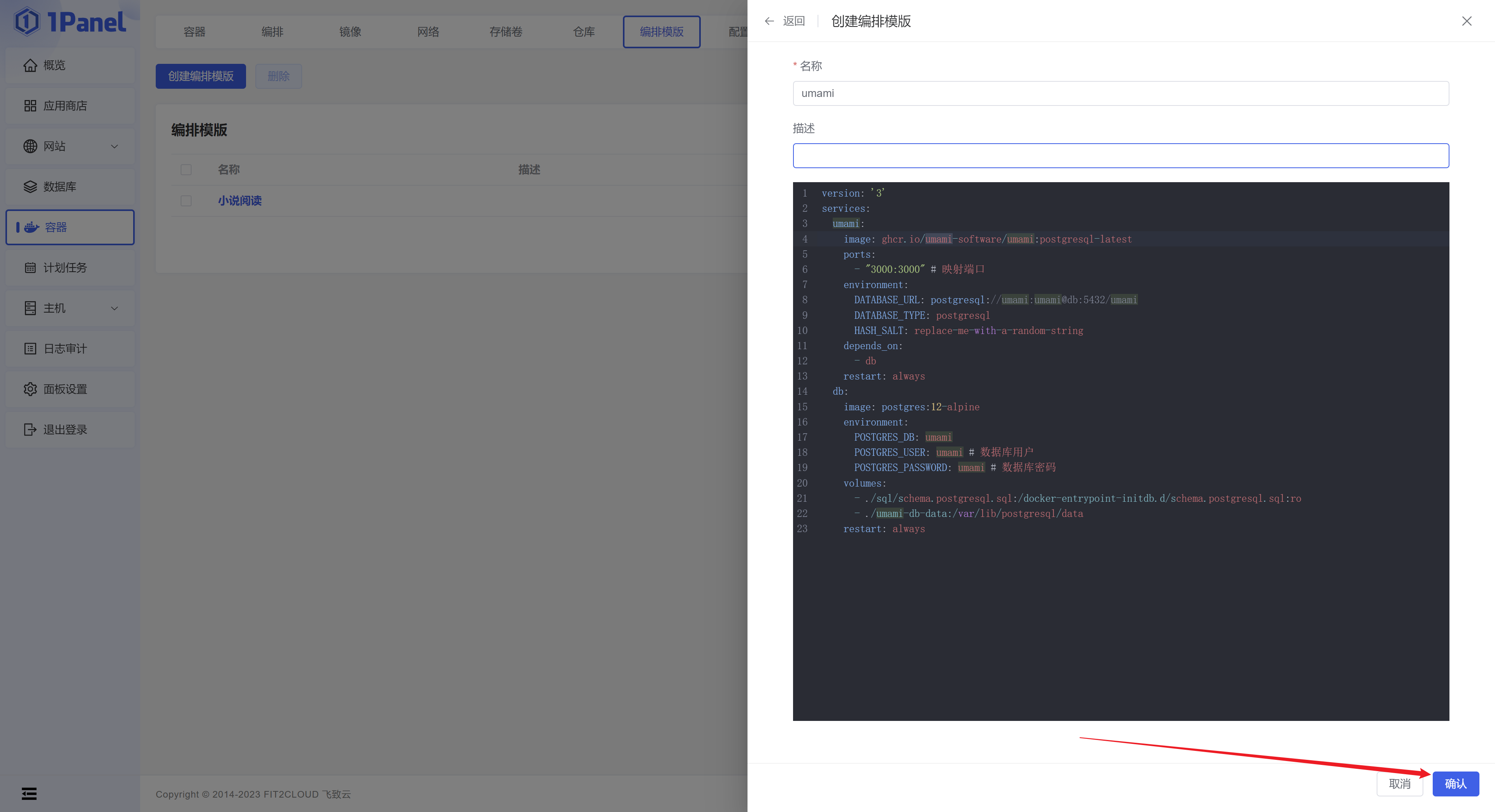The image size is (1495, 812).
Task: Click the 退出登录 exit icon
Action: click(30, 429)
